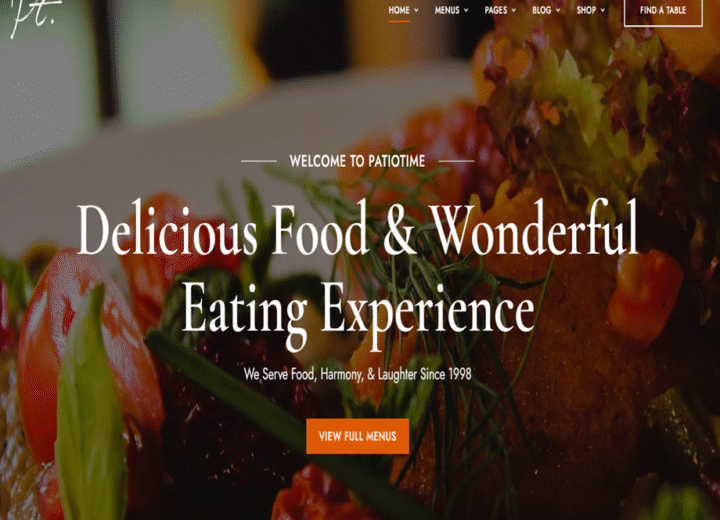Open the SHOP navigation item

pyautogui.click(x=586, y=10)
